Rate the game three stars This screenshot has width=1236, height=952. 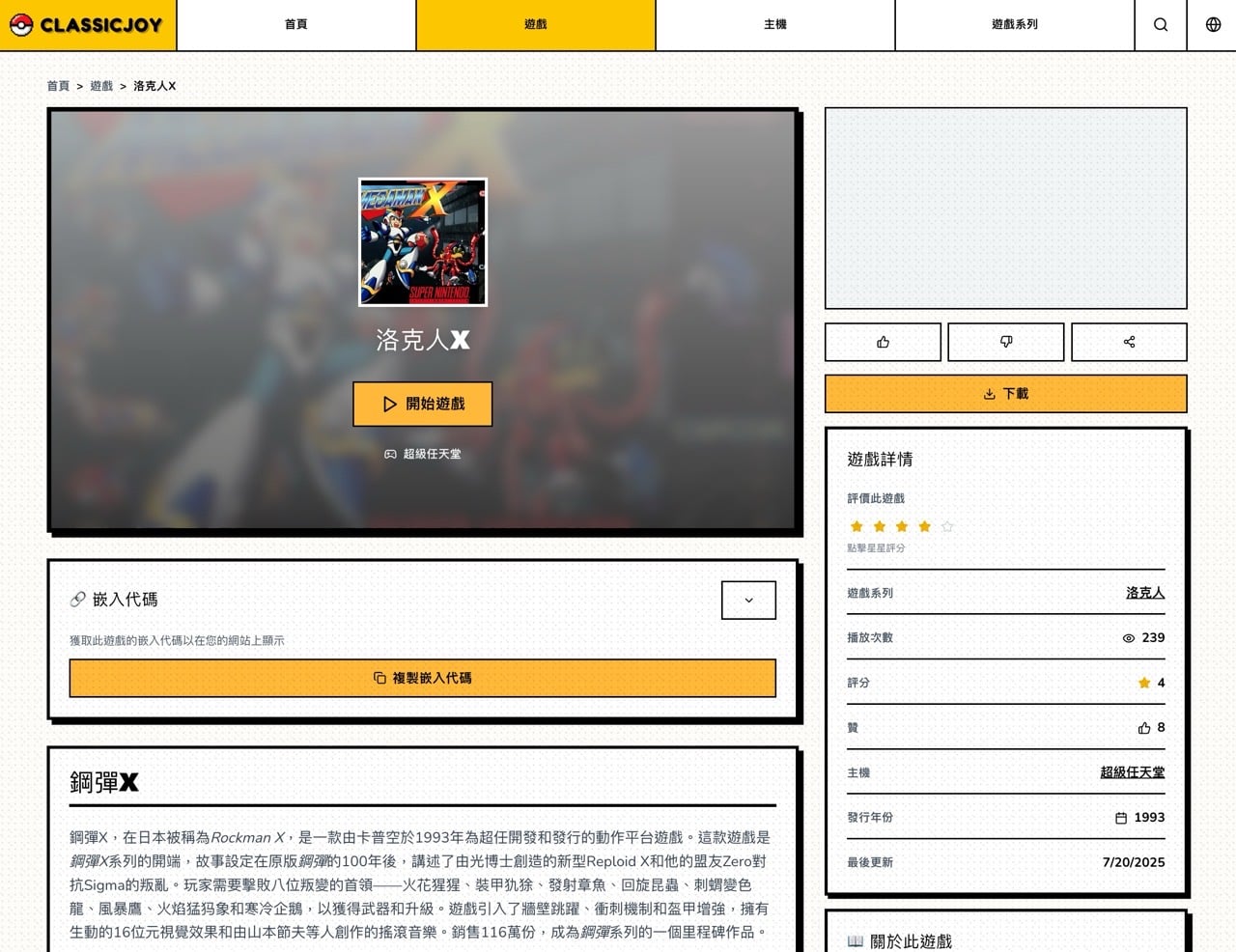click(902, 526)
